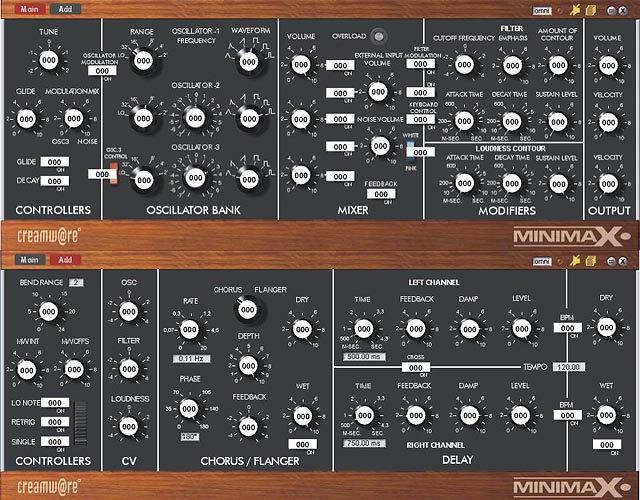Click the 500.00 ms left delay time field
640x500 pixels.
[364, 357]
